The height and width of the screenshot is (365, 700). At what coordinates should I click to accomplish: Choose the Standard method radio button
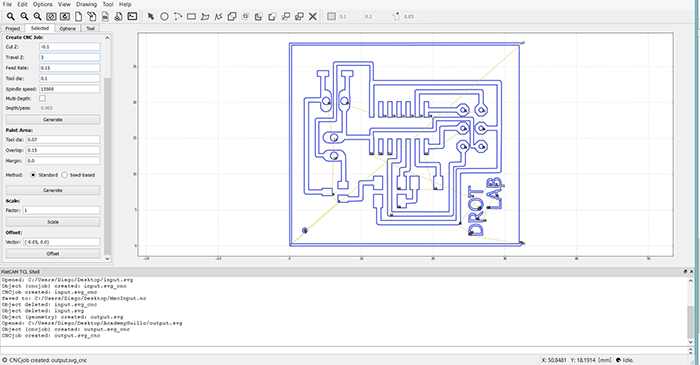(33, 175)
